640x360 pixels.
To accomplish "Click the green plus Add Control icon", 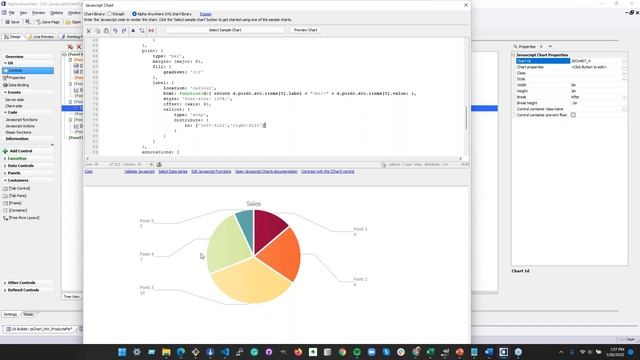I will [x=5, y=151].
